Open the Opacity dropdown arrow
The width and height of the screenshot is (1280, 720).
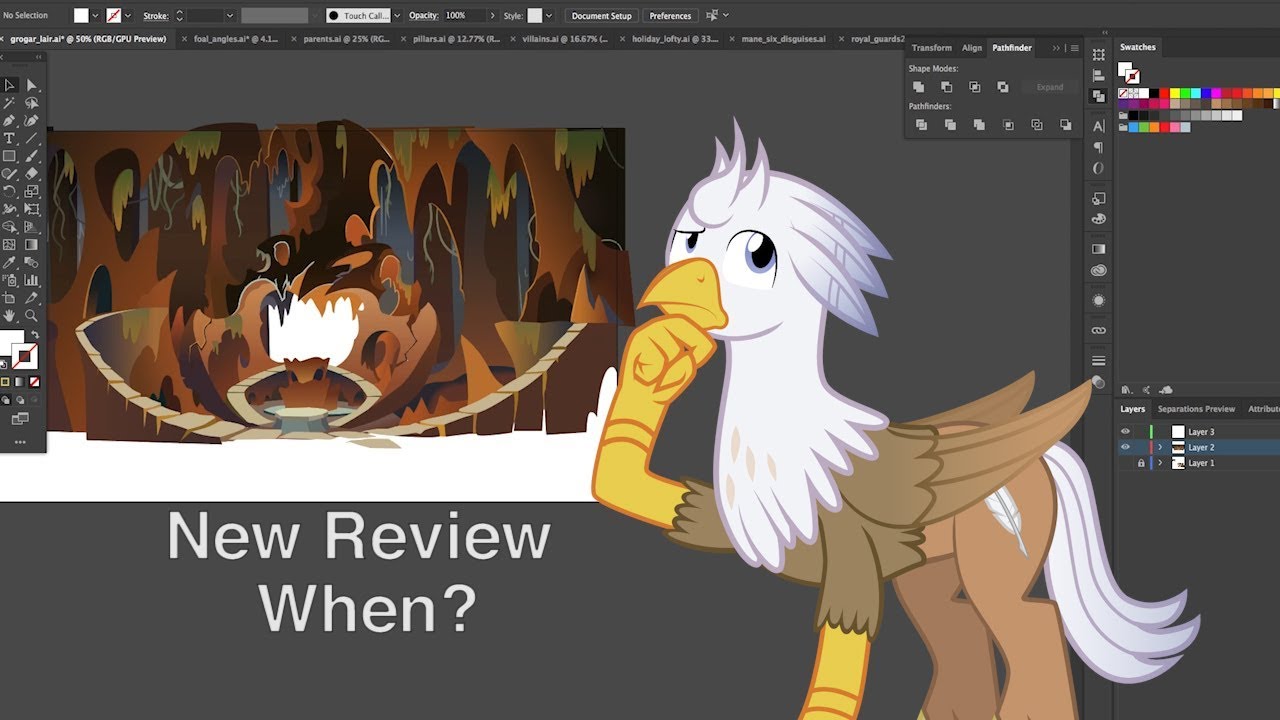pyautogui.click(x=492, y=16)
